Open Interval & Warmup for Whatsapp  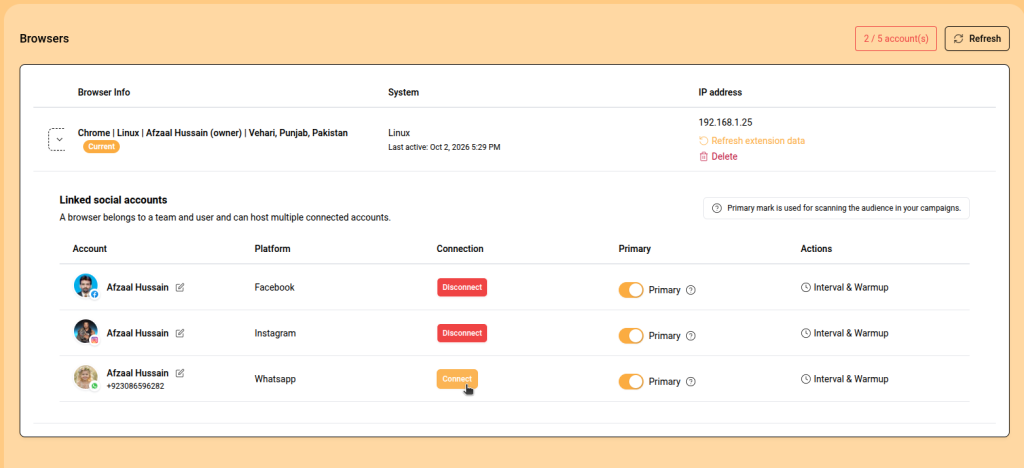click(844, 379)
